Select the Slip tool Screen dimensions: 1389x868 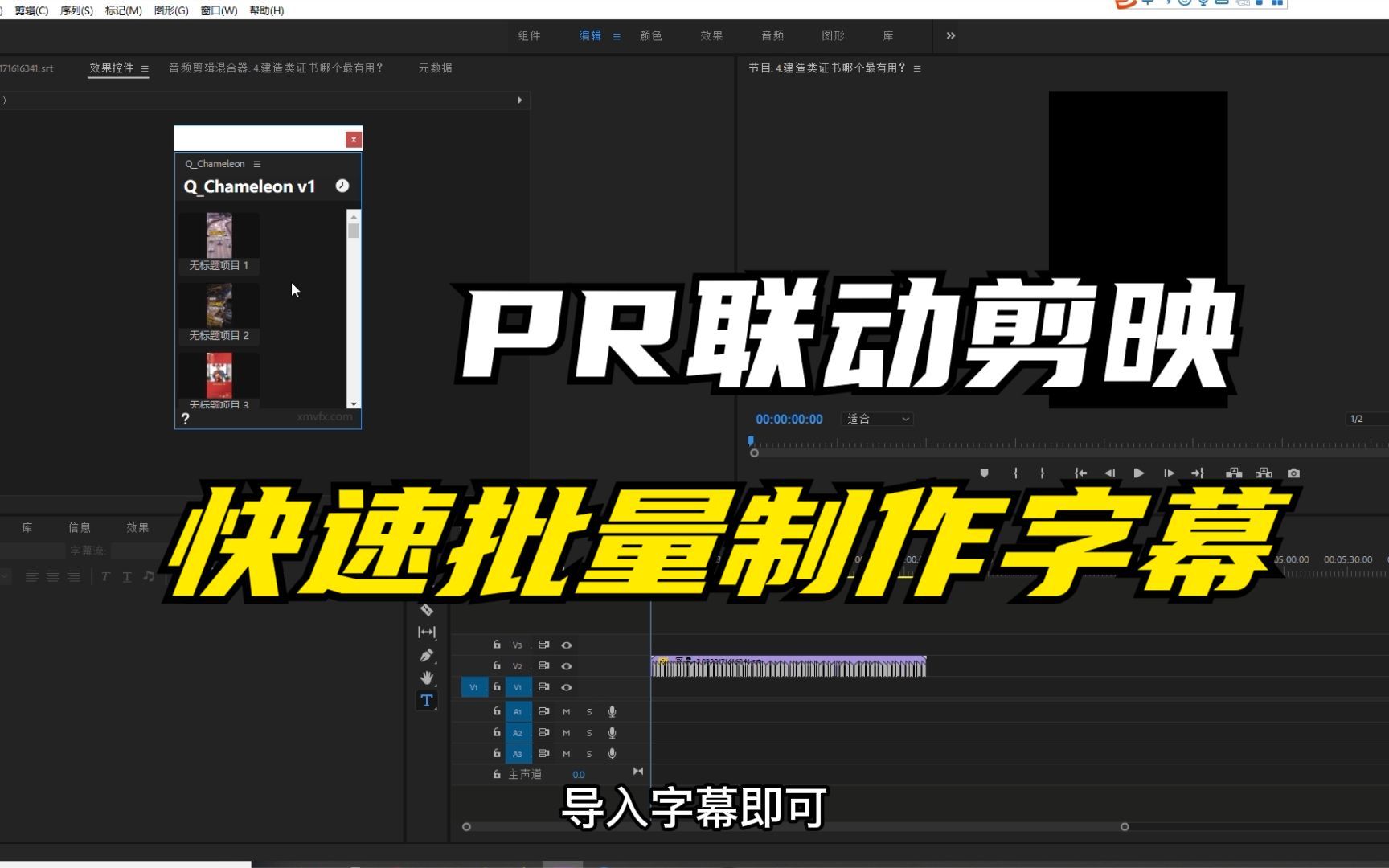click(427, 633)
